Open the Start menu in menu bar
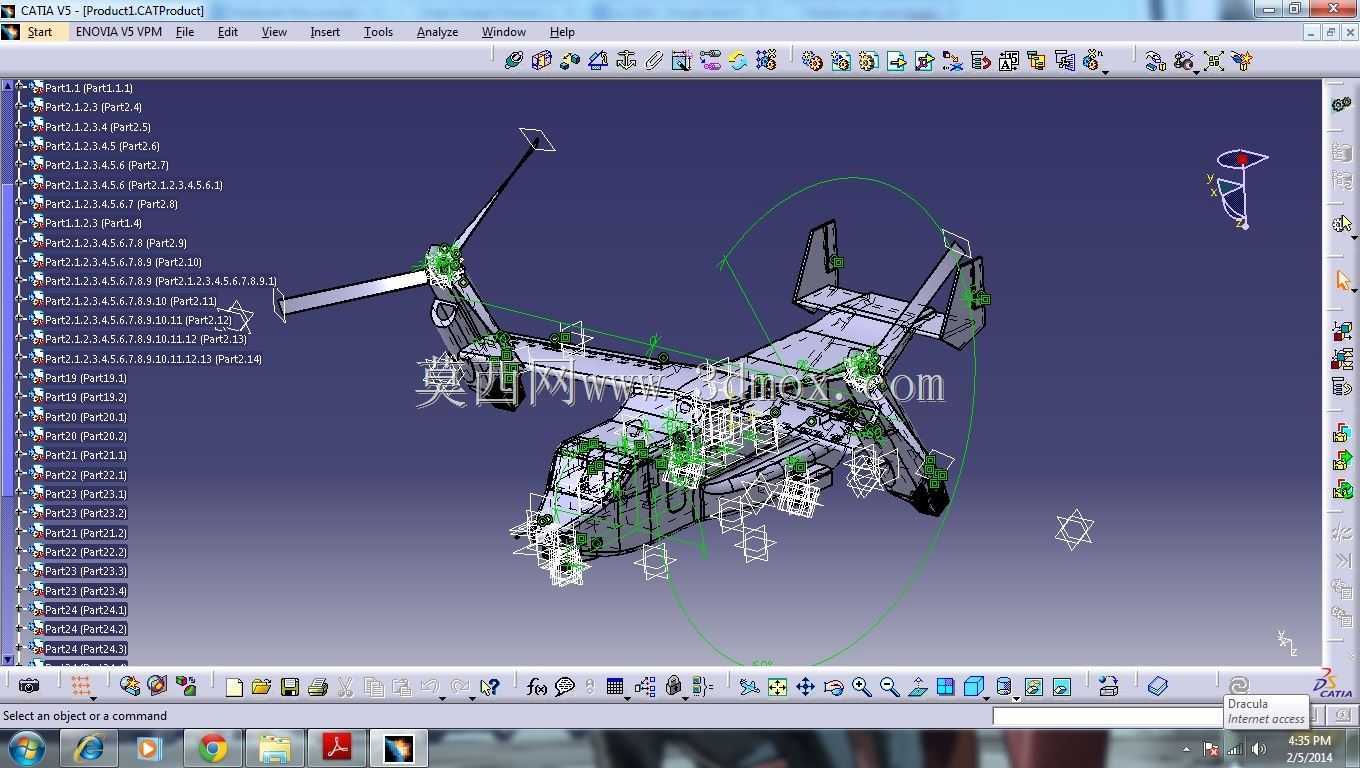1360x768 pixels. coord(40,32)
